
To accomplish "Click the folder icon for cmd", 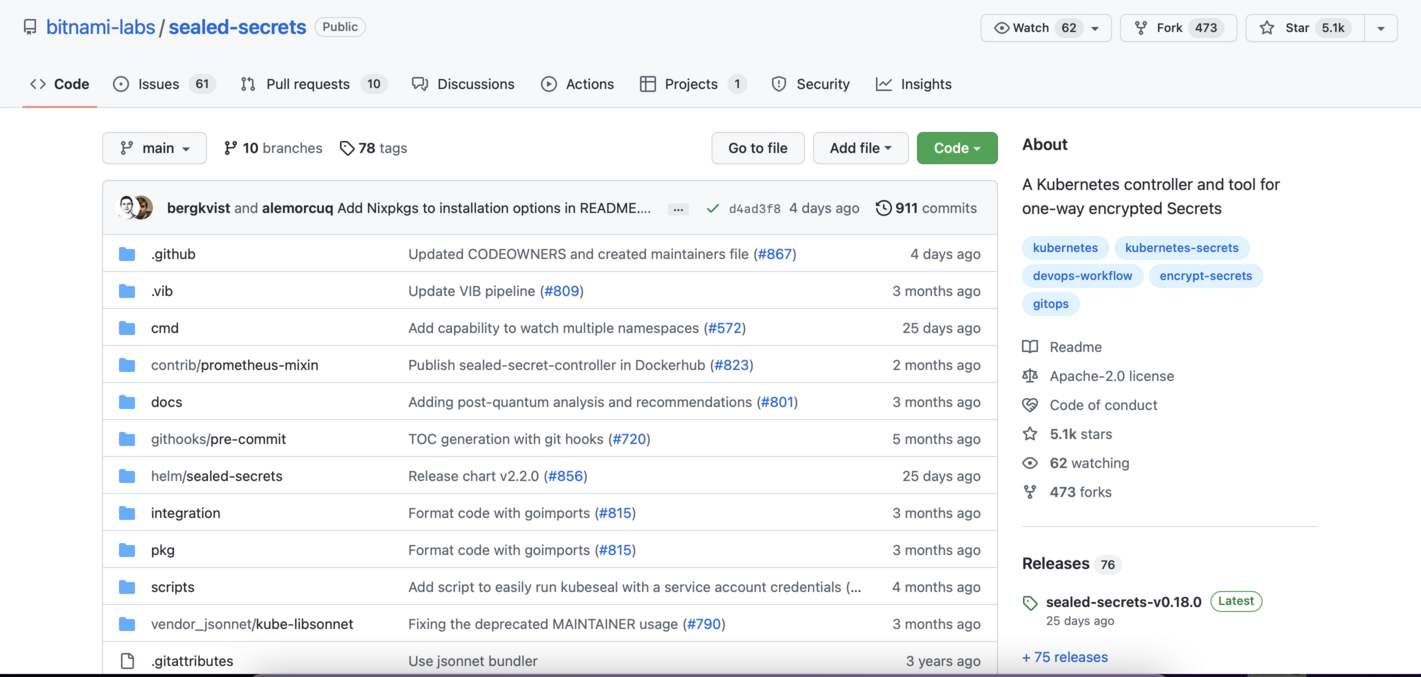I will (x=127, y=328).
